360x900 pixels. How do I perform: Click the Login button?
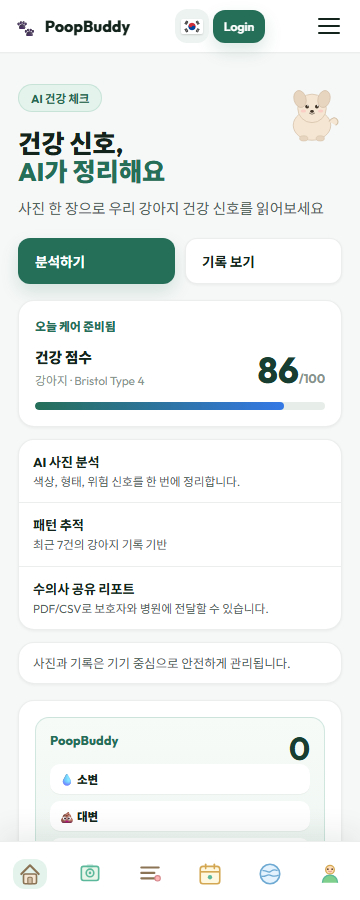[239, 26]
